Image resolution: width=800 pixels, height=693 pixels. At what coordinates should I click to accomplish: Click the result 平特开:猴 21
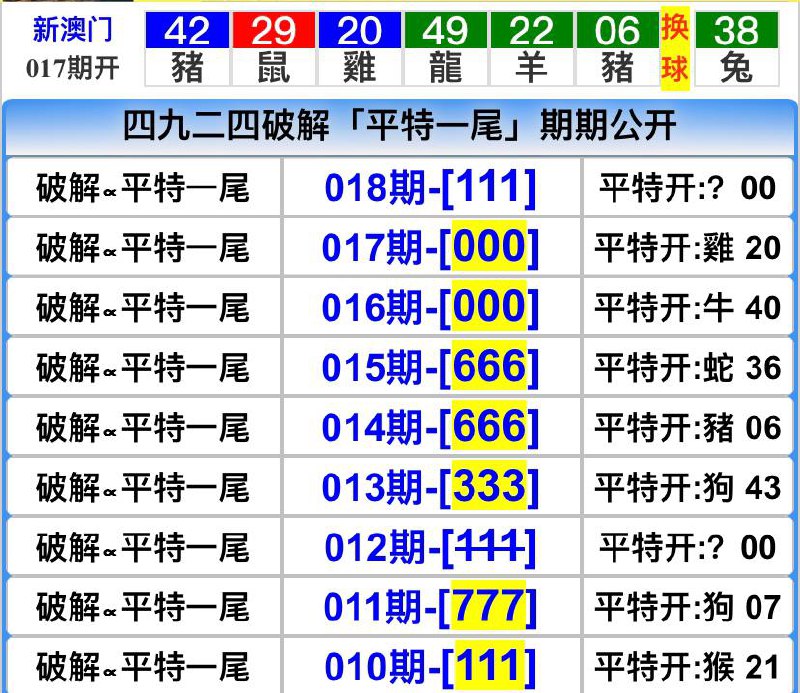(688, 667)
